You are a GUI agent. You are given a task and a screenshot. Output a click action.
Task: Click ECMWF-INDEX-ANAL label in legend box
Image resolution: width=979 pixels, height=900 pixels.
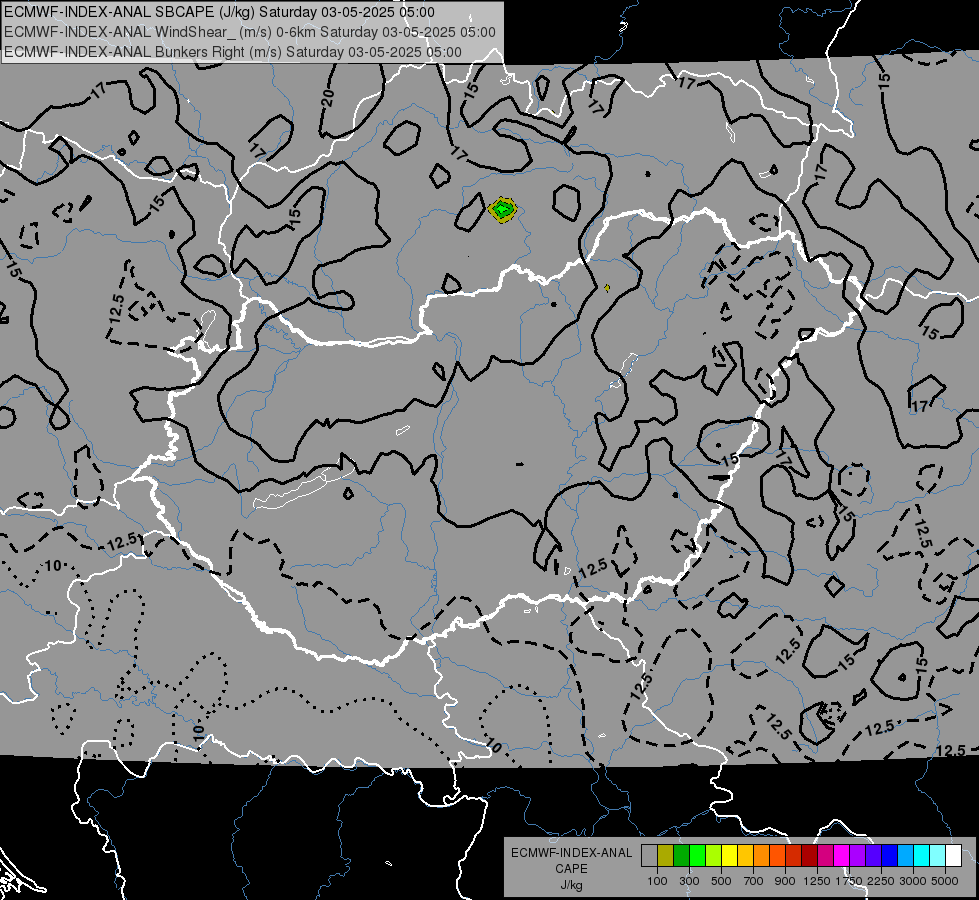pyautogui.click(x=571, y=853)
